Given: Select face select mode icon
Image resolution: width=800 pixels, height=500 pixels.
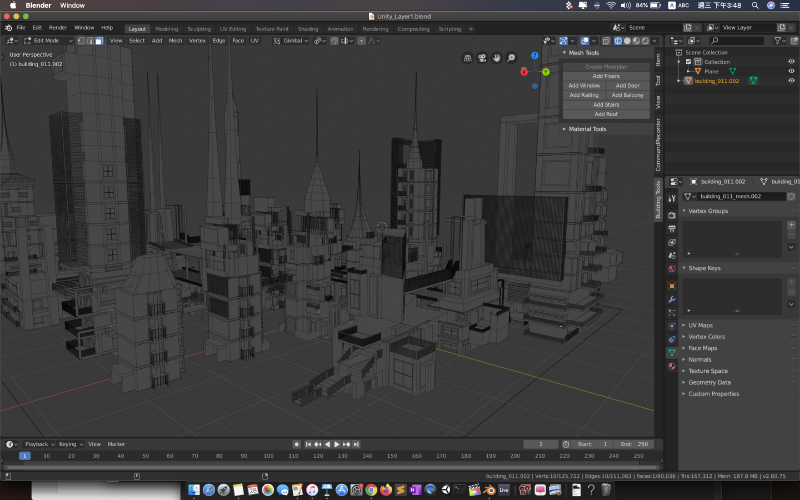Looking at the screenshot, I should click(98, 41).
